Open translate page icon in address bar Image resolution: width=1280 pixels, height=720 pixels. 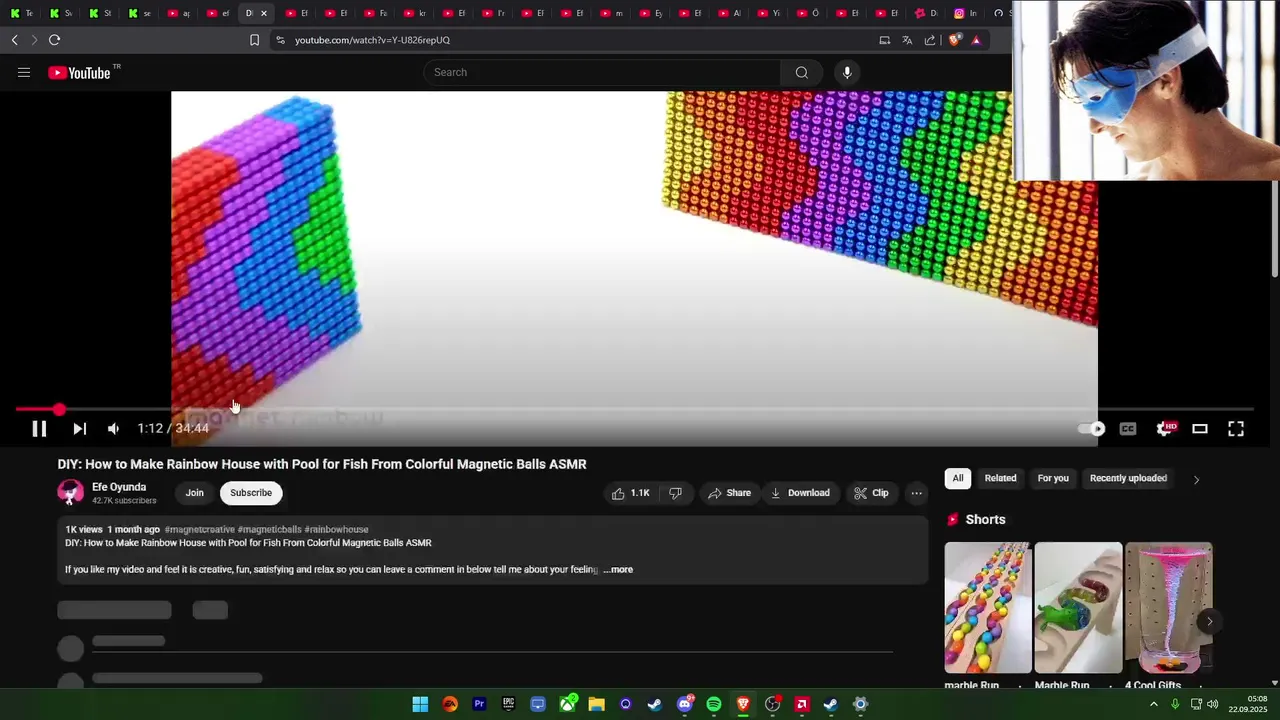coord(907,40)
